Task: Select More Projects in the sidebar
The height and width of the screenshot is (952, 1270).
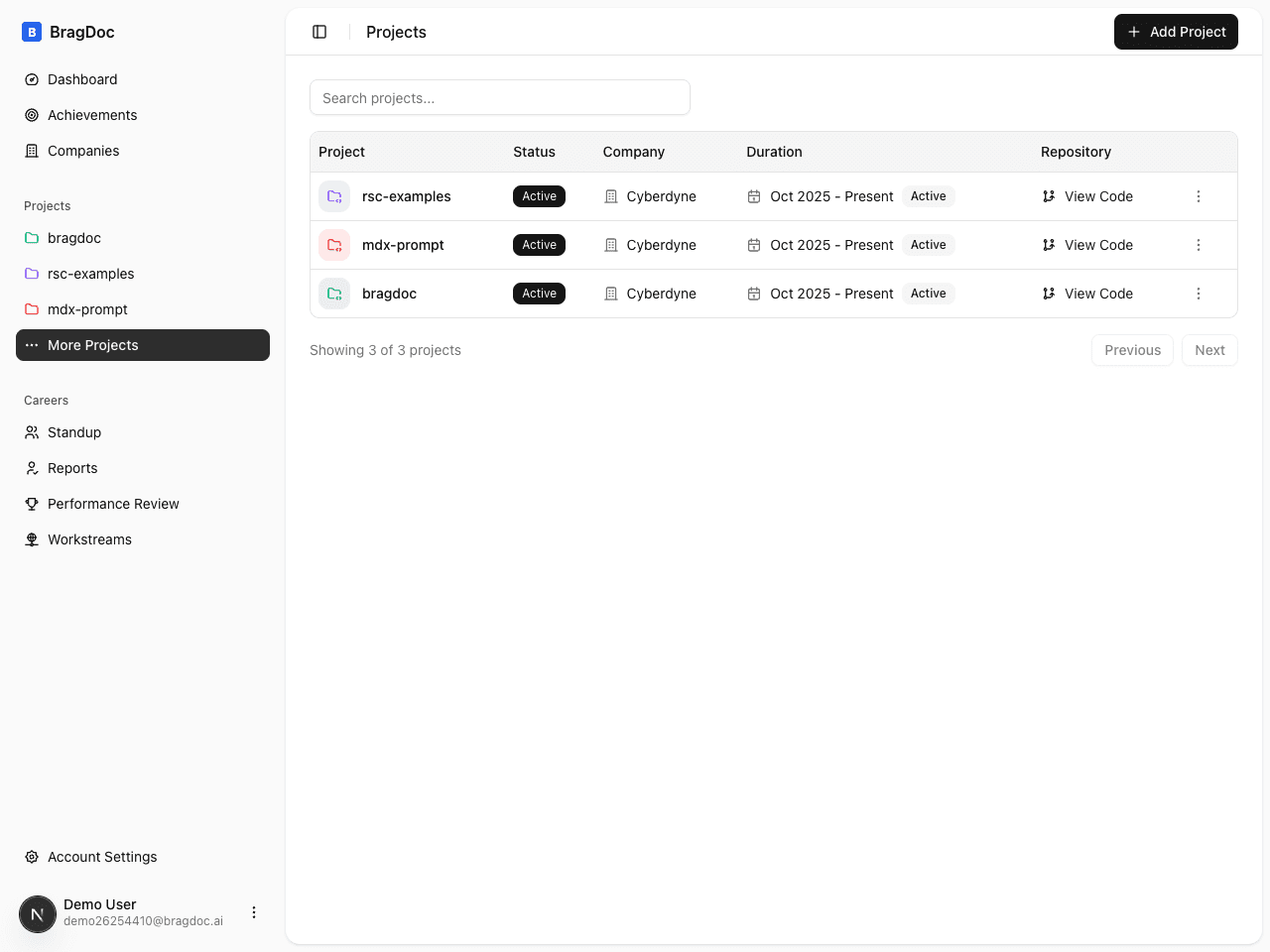Action: (92, 345)
